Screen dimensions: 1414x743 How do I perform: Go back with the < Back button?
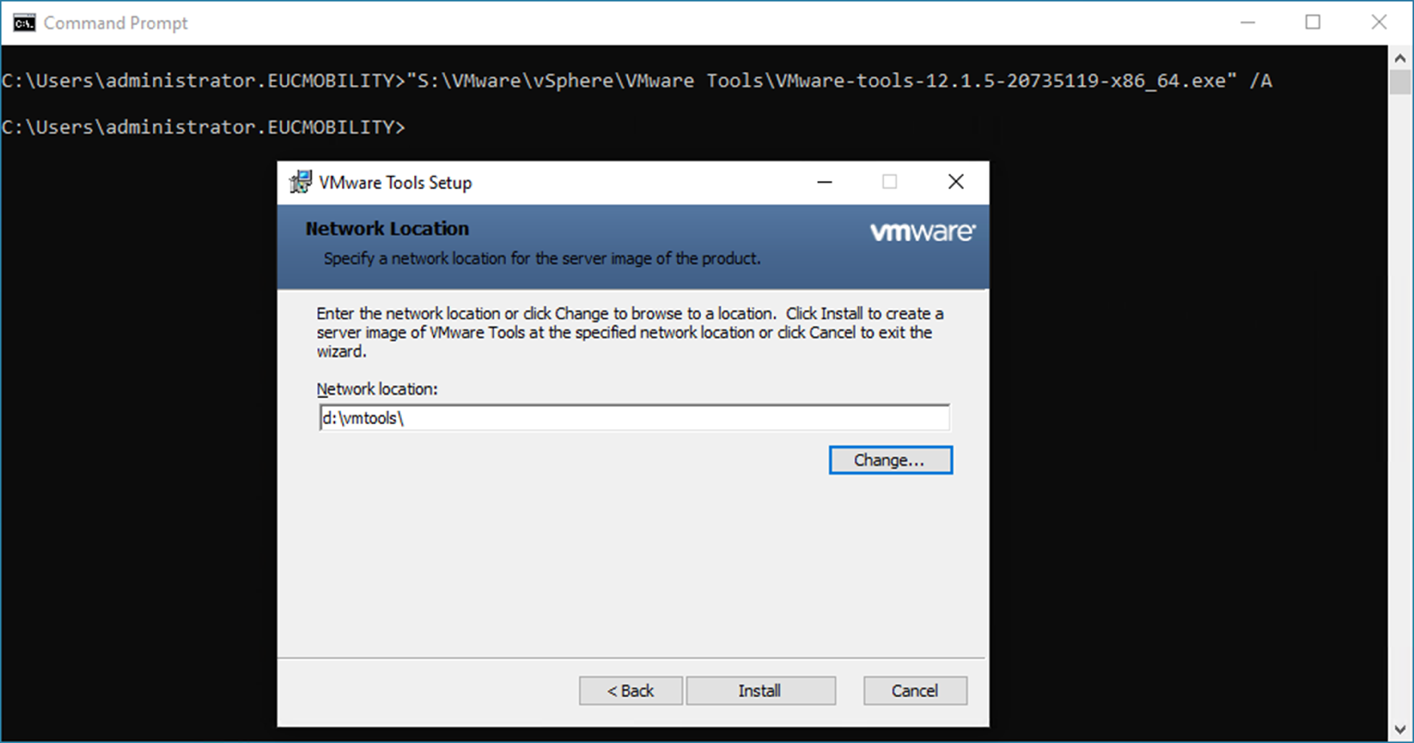pyautogui.click(x=630, y=691)
